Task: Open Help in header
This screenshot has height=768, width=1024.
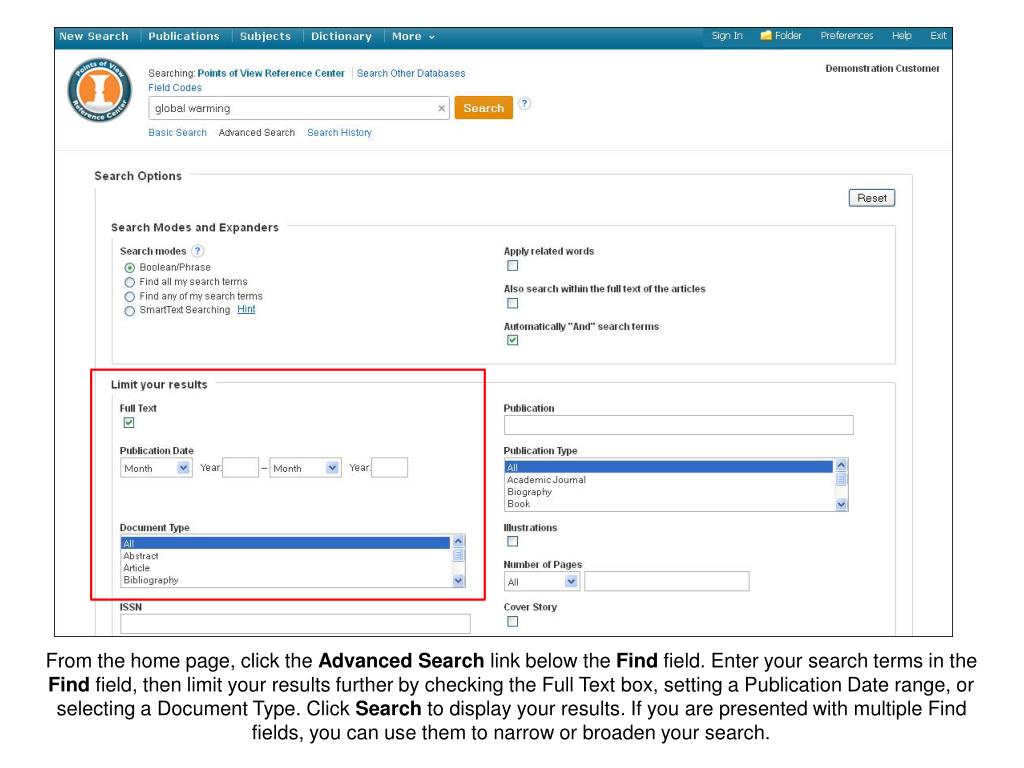Action: pyautogui.click(x=901, y=36)
